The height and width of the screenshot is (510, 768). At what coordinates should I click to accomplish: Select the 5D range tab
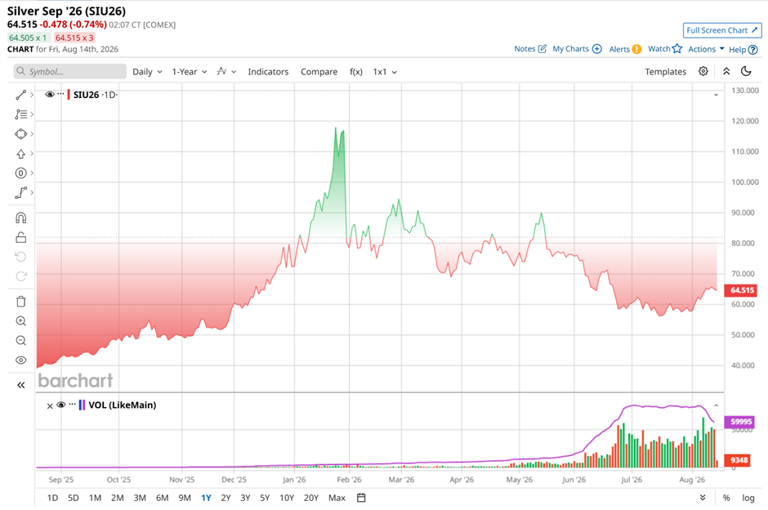click(x=73, y=498)
